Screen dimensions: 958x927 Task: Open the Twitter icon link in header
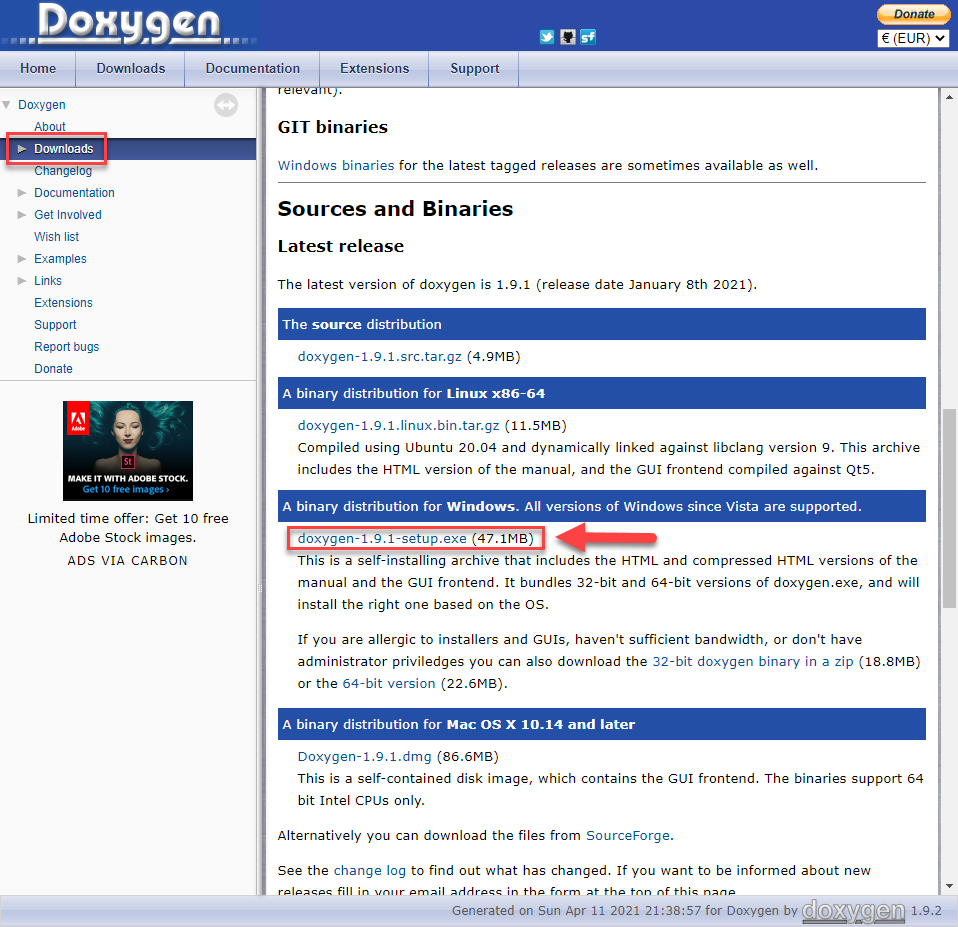(547, 37)
